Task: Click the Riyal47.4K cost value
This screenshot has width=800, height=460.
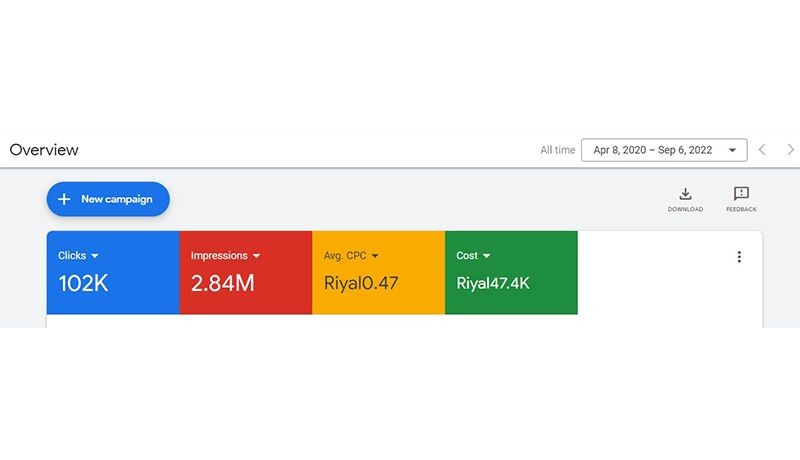Action: (x=493, y=283)
